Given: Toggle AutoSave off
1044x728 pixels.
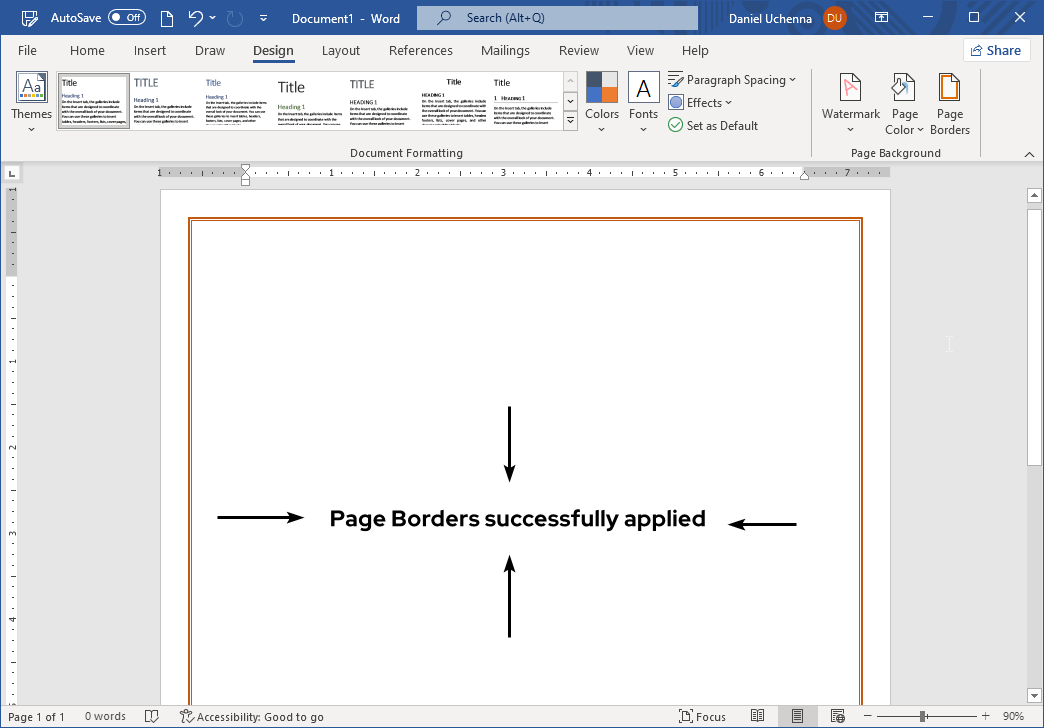Looking at the screenshot, I should 128,17.
